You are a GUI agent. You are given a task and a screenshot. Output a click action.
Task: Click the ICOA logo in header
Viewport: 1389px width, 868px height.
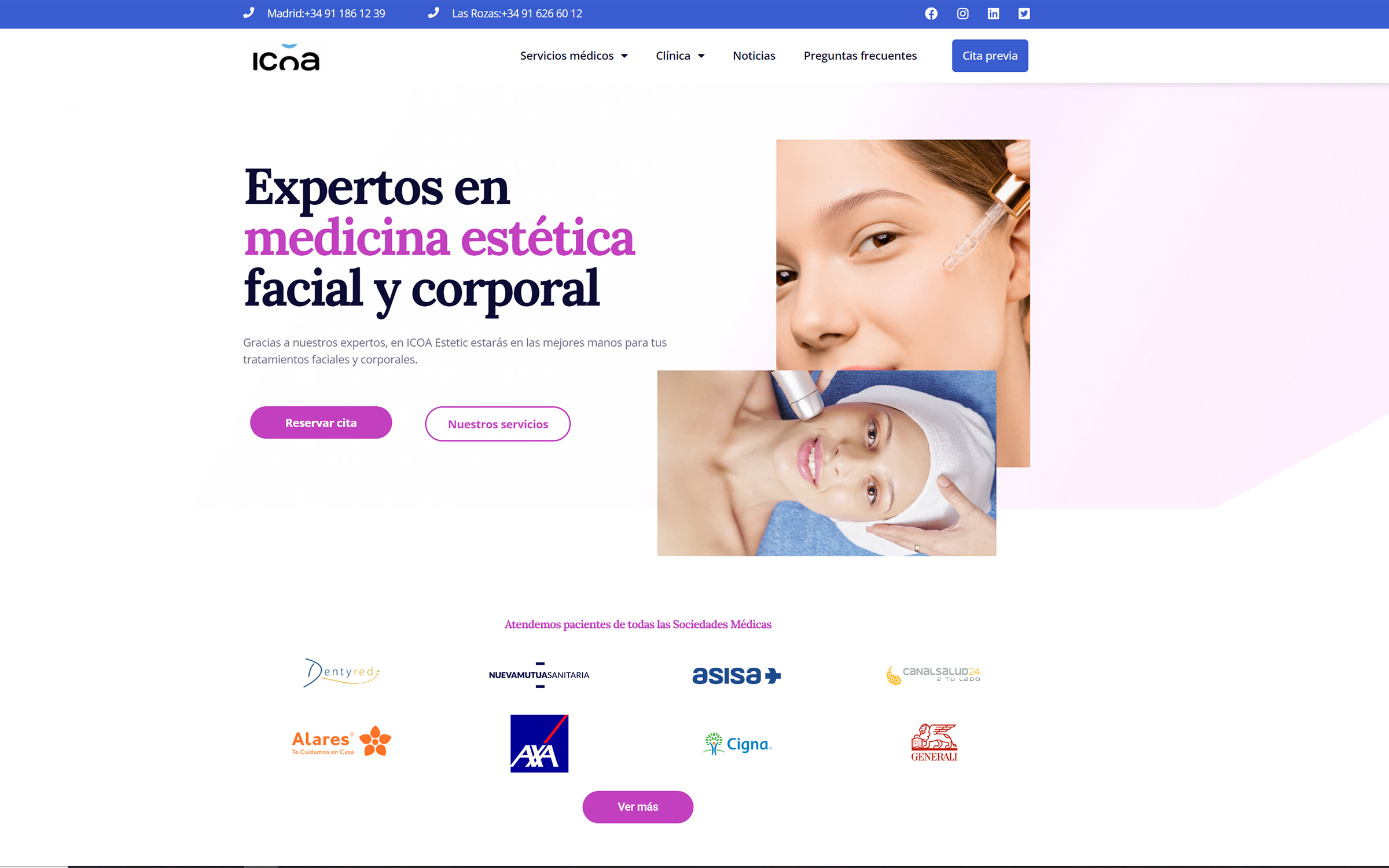286,57
